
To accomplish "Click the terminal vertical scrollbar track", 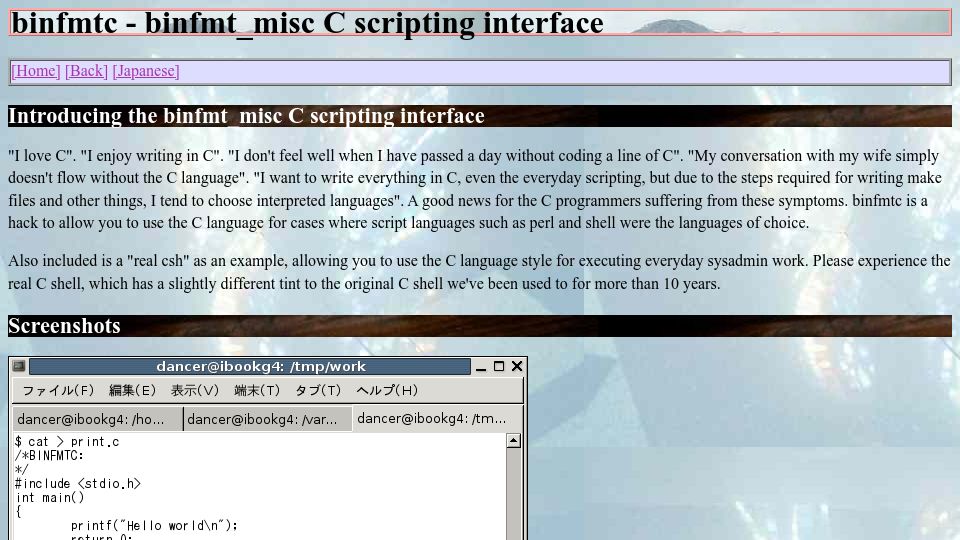I will pyautogui.click(x=514, y=493).
